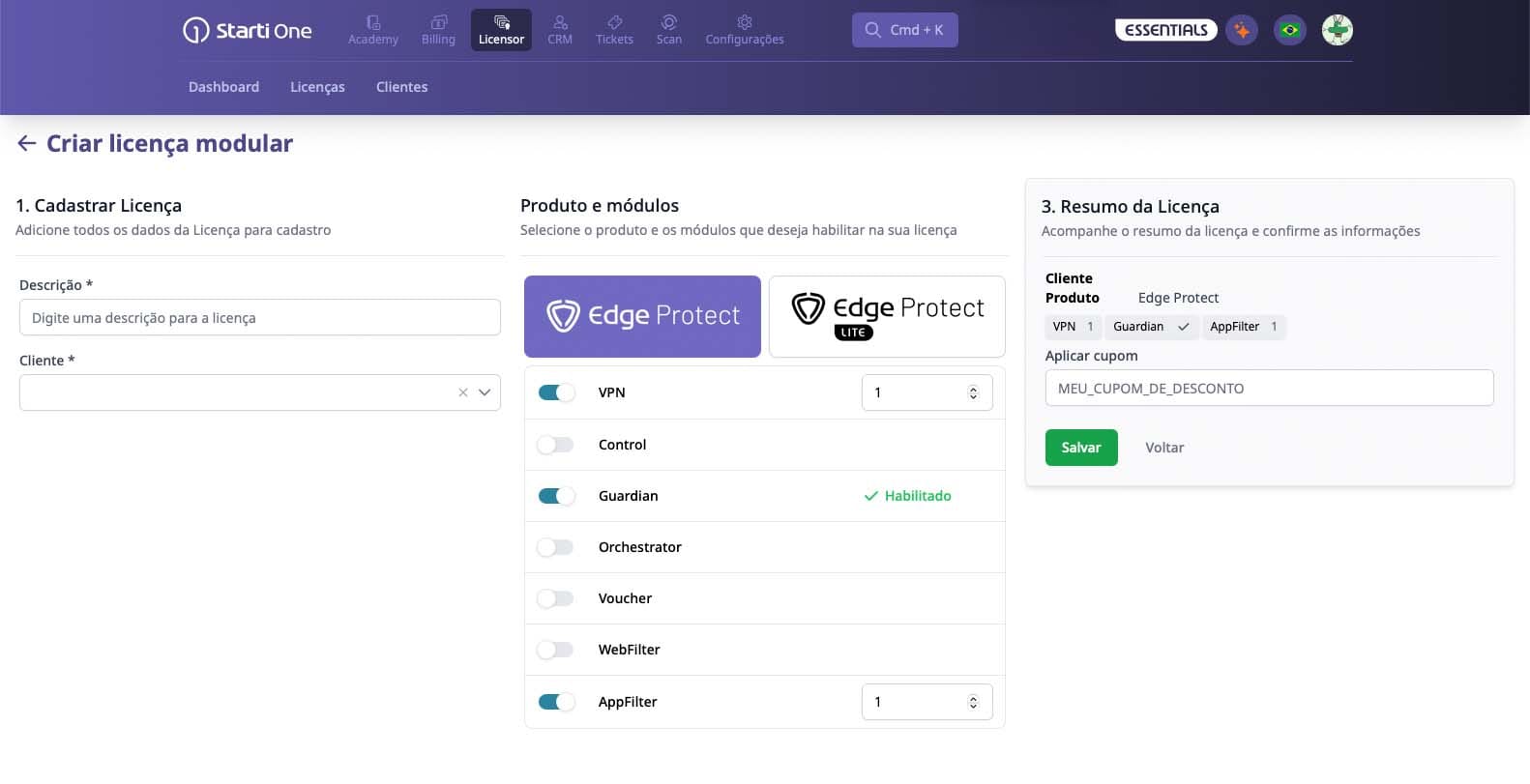
Task: Click the Brazil flag language icon
Action: pos(1289,30)
